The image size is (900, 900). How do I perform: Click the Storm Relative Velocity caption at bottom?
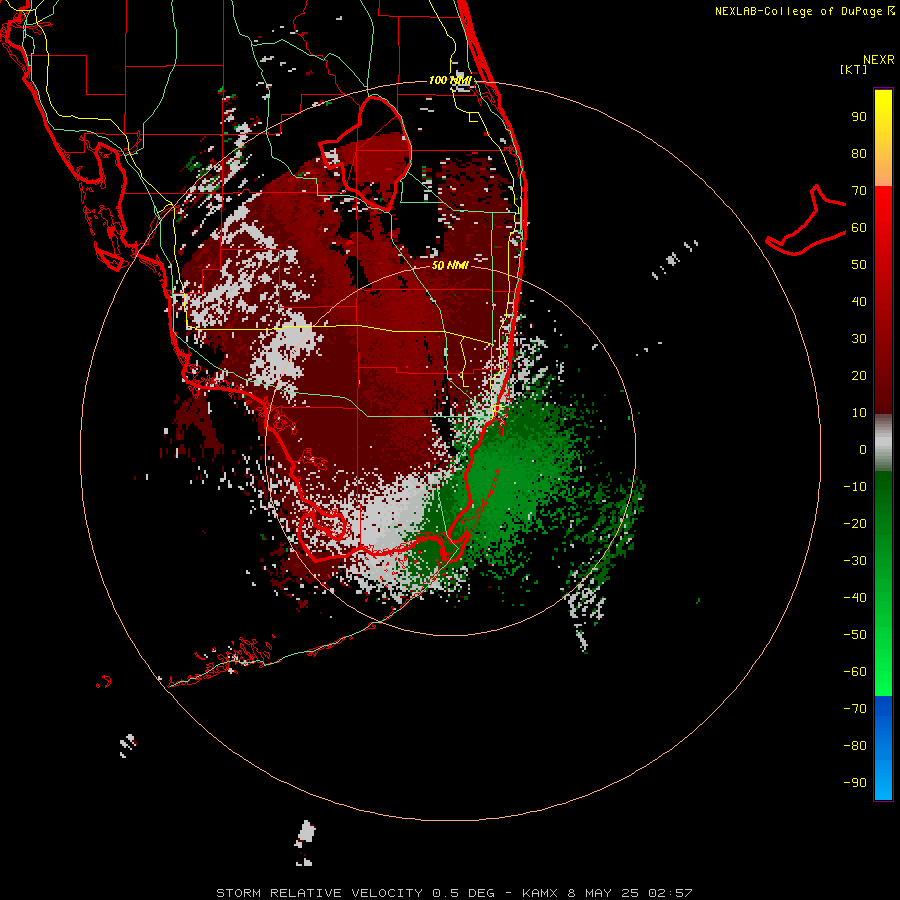click(454, 893)
